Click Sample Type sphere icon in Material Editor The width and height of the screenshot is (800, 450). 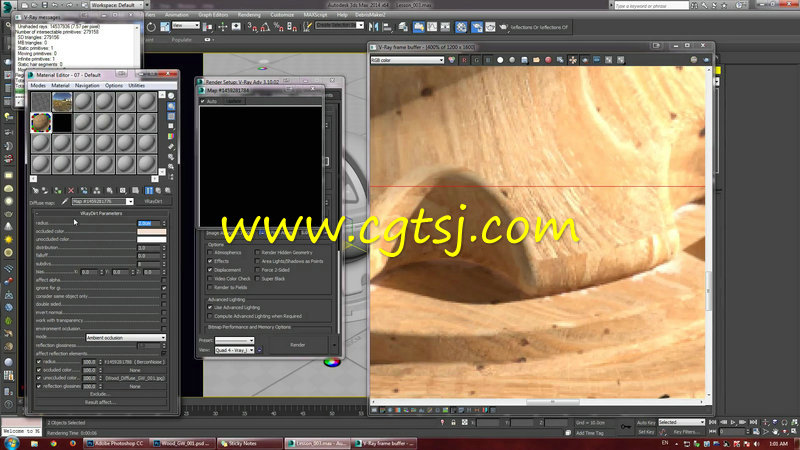click(x=171, y=95)
